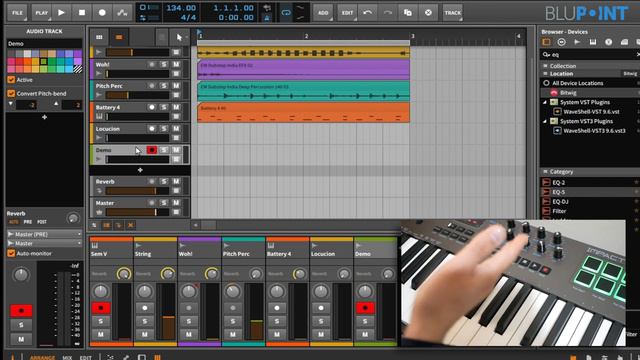Open the EDIT menu
This screenshot has height=360, width=640.
pos(347,13)
